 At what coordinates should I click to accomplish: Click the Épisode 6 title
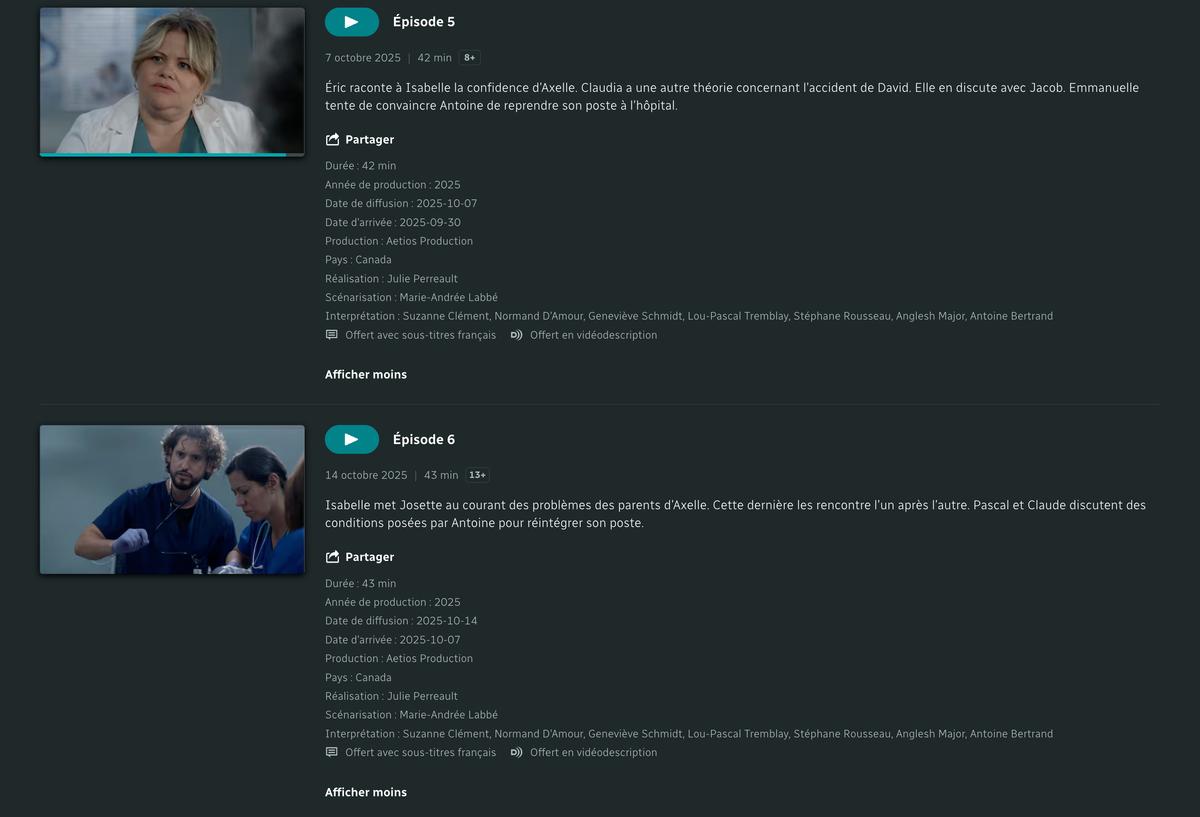424,439
